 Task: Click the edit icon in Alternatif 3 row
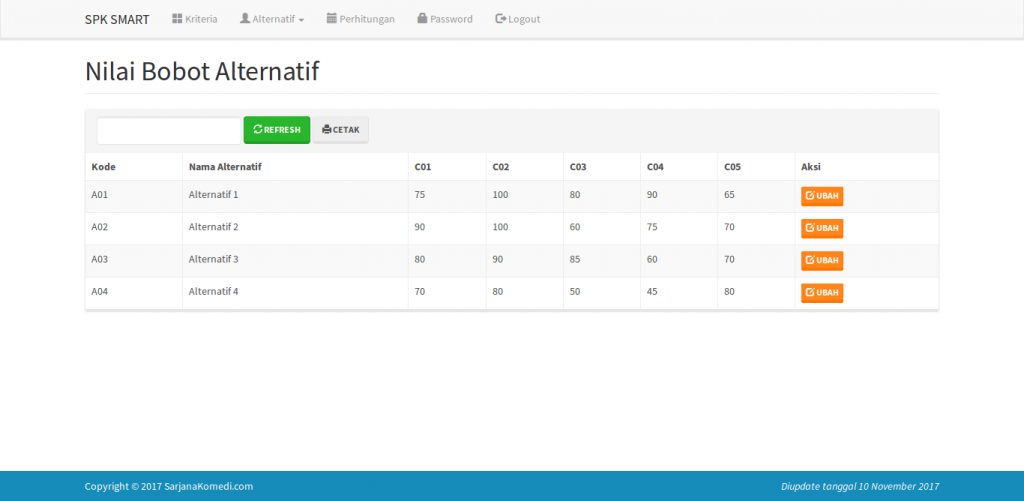click(x=810, y=260)
